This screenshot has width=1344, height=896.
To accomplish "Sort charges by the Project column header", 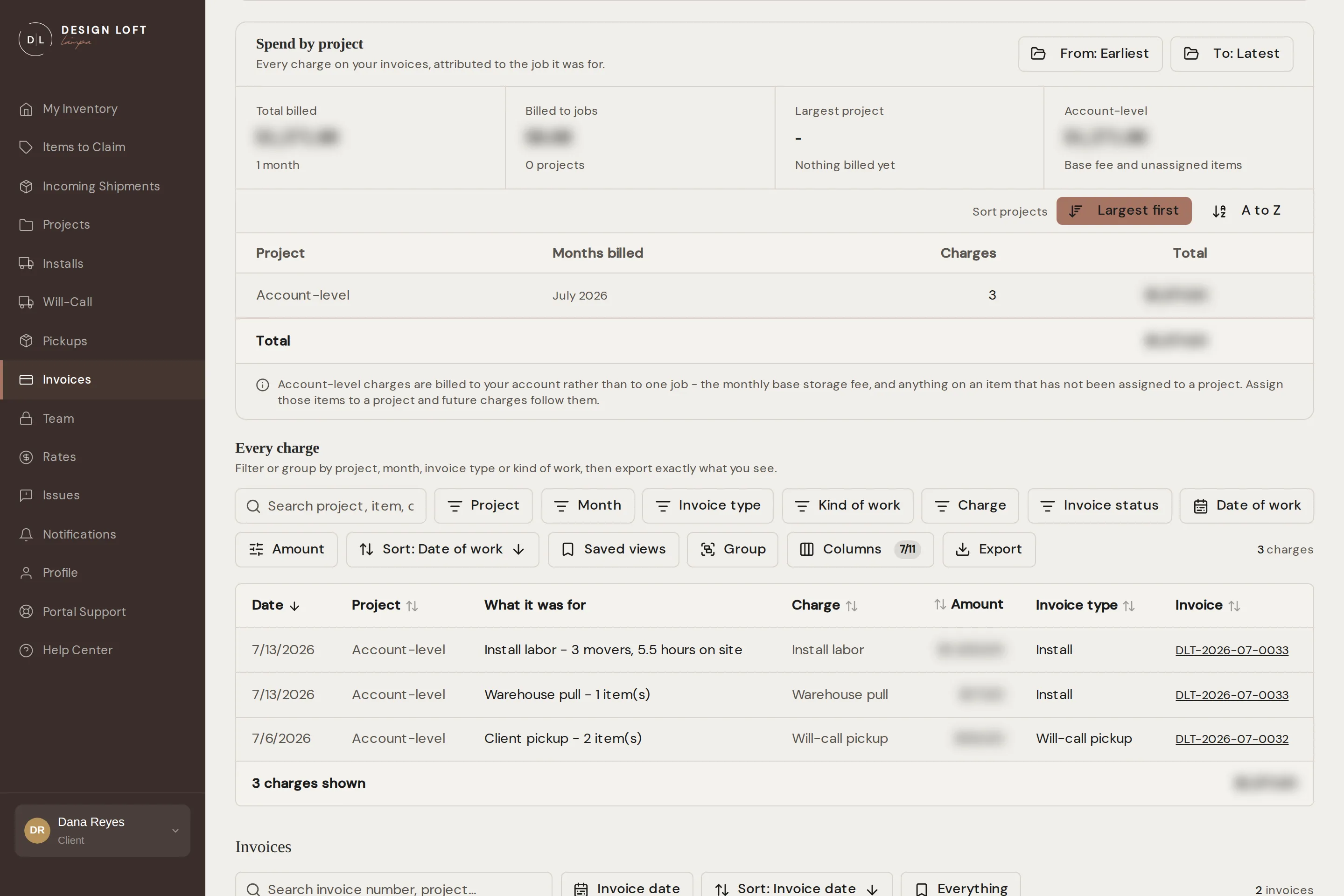I will click(385, 605).
